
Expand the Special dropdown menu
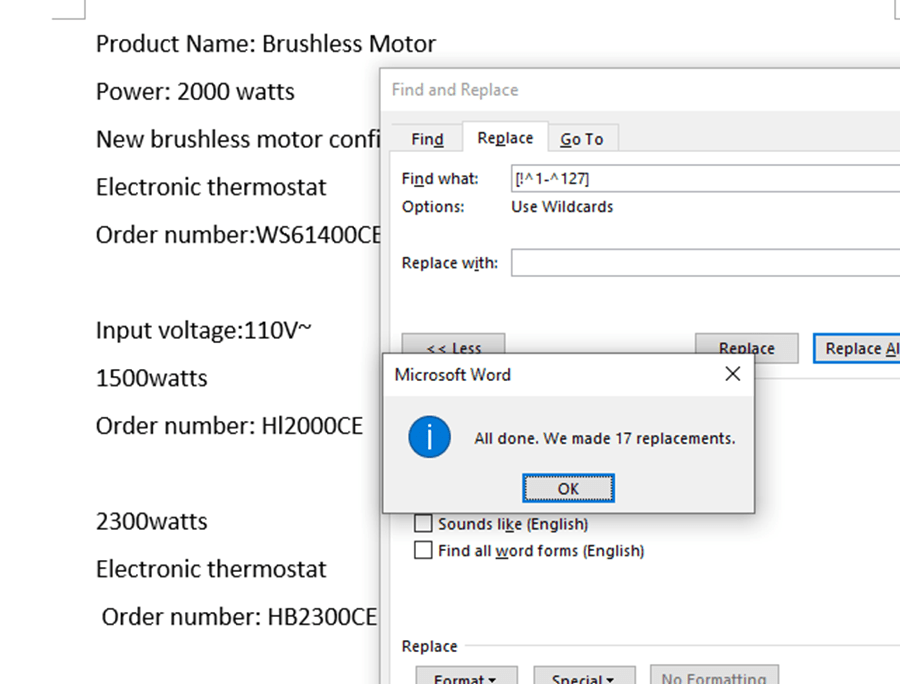pyautogui.click(x=584, y=676)
